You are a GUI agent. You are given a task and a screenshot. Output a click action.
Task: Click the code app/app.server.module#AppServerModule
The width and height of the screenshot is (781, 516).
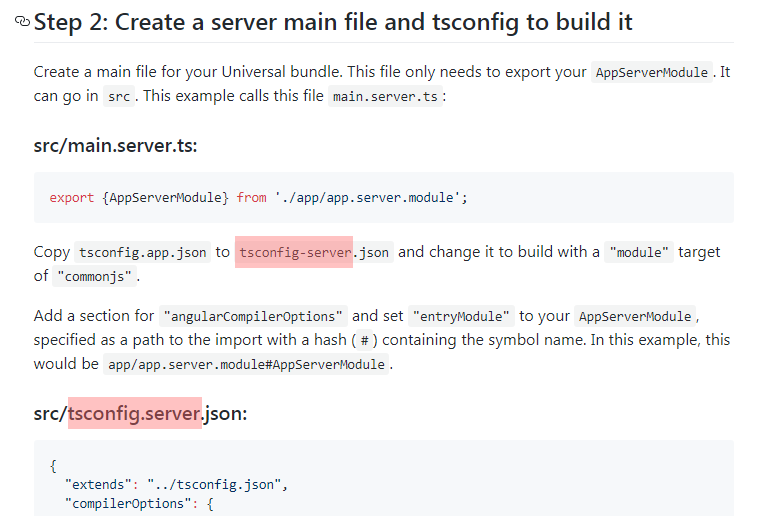click(246, 364)
